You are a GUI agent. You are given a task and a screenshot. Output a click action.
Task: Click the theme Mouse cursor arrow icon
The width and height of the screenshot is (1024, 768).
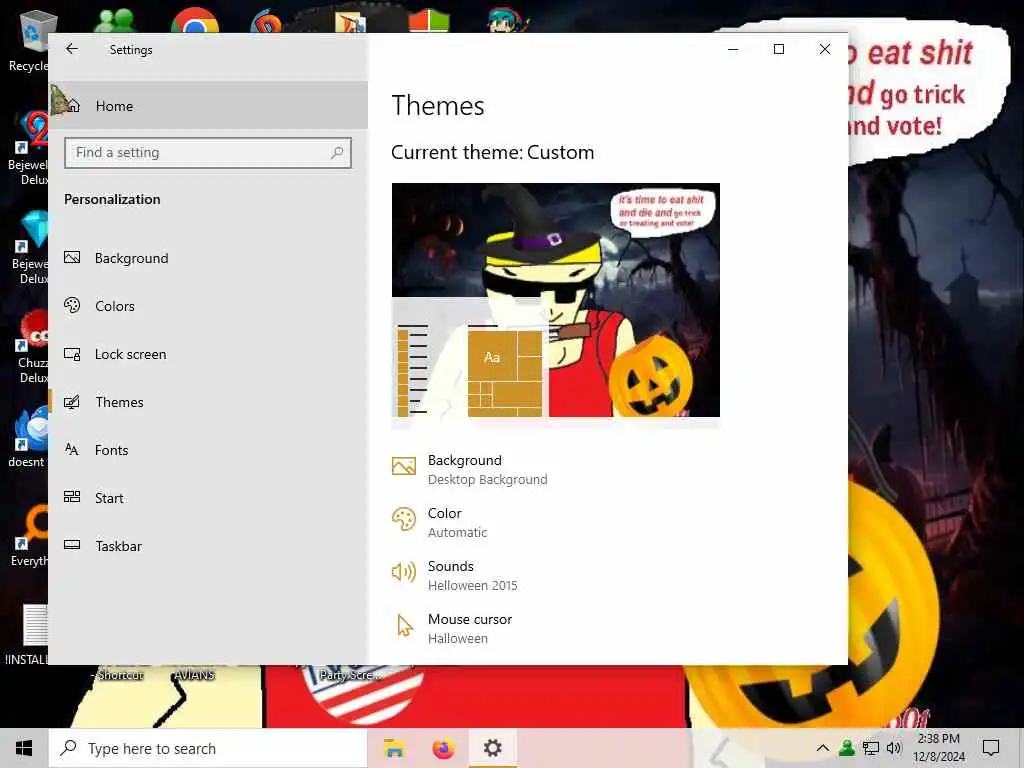(x=405, y=625)
